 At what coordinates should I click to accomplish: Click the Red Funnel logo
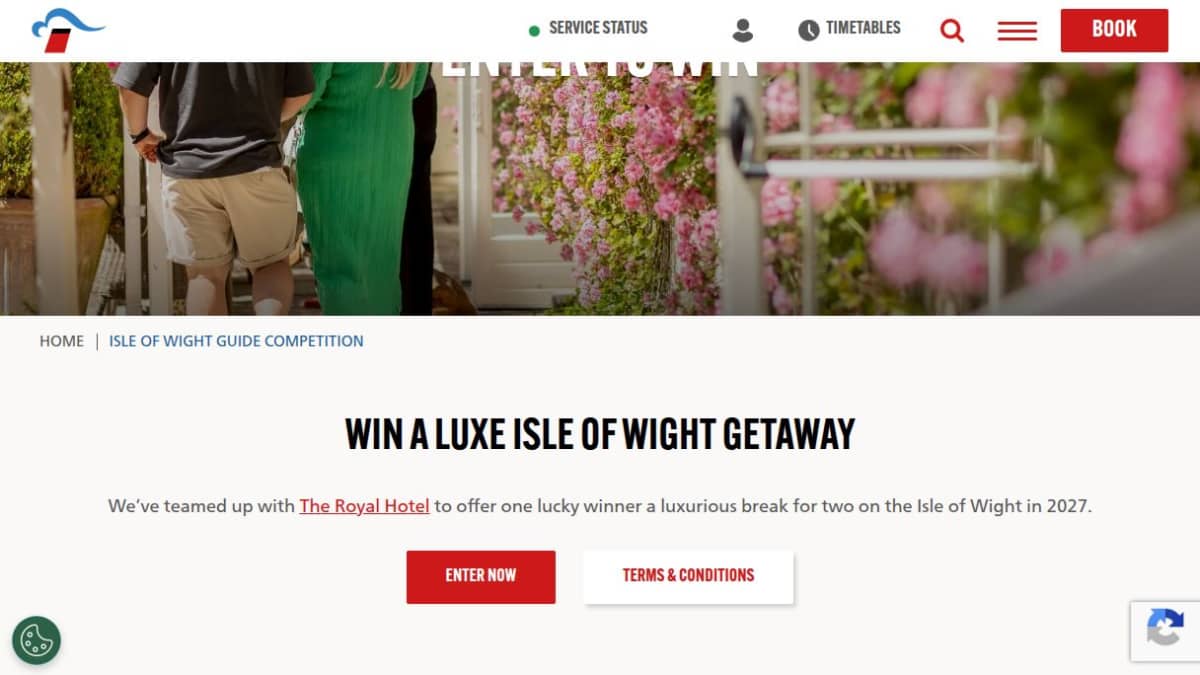coord(67,30)
